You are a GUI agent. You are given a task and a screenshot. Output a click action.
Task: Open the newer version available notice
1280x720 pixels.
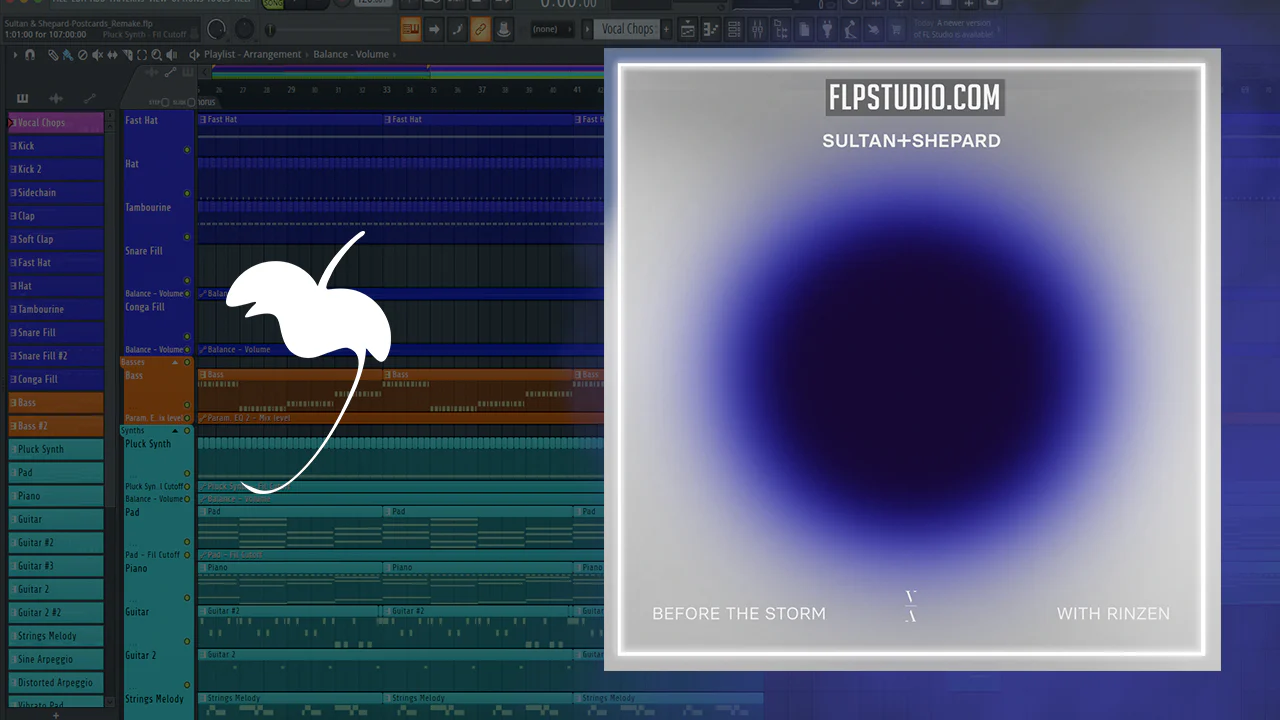pos(953,29)
